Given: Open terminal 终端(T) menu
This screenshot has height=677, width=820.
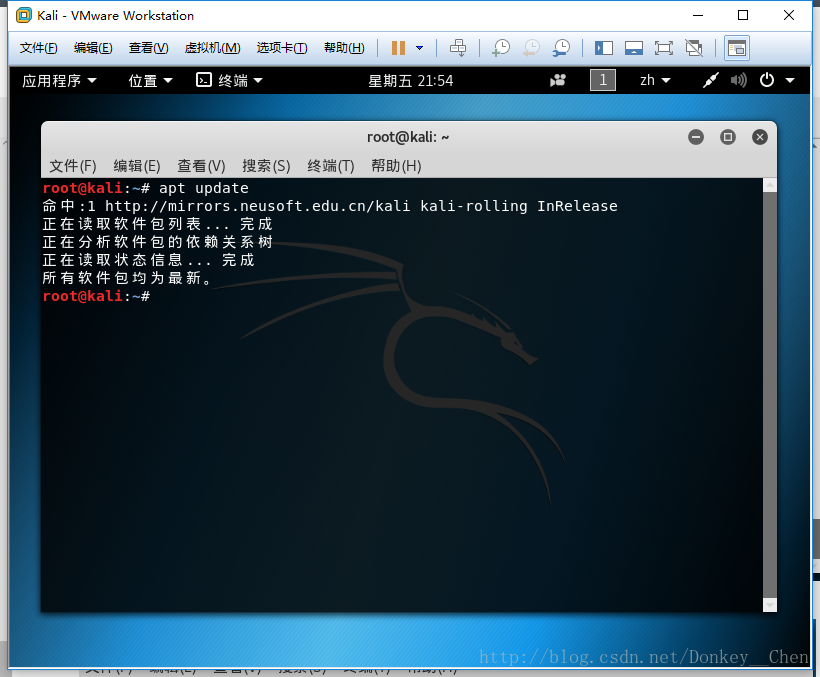Looking at the screenshot, I should click(331, 166).
